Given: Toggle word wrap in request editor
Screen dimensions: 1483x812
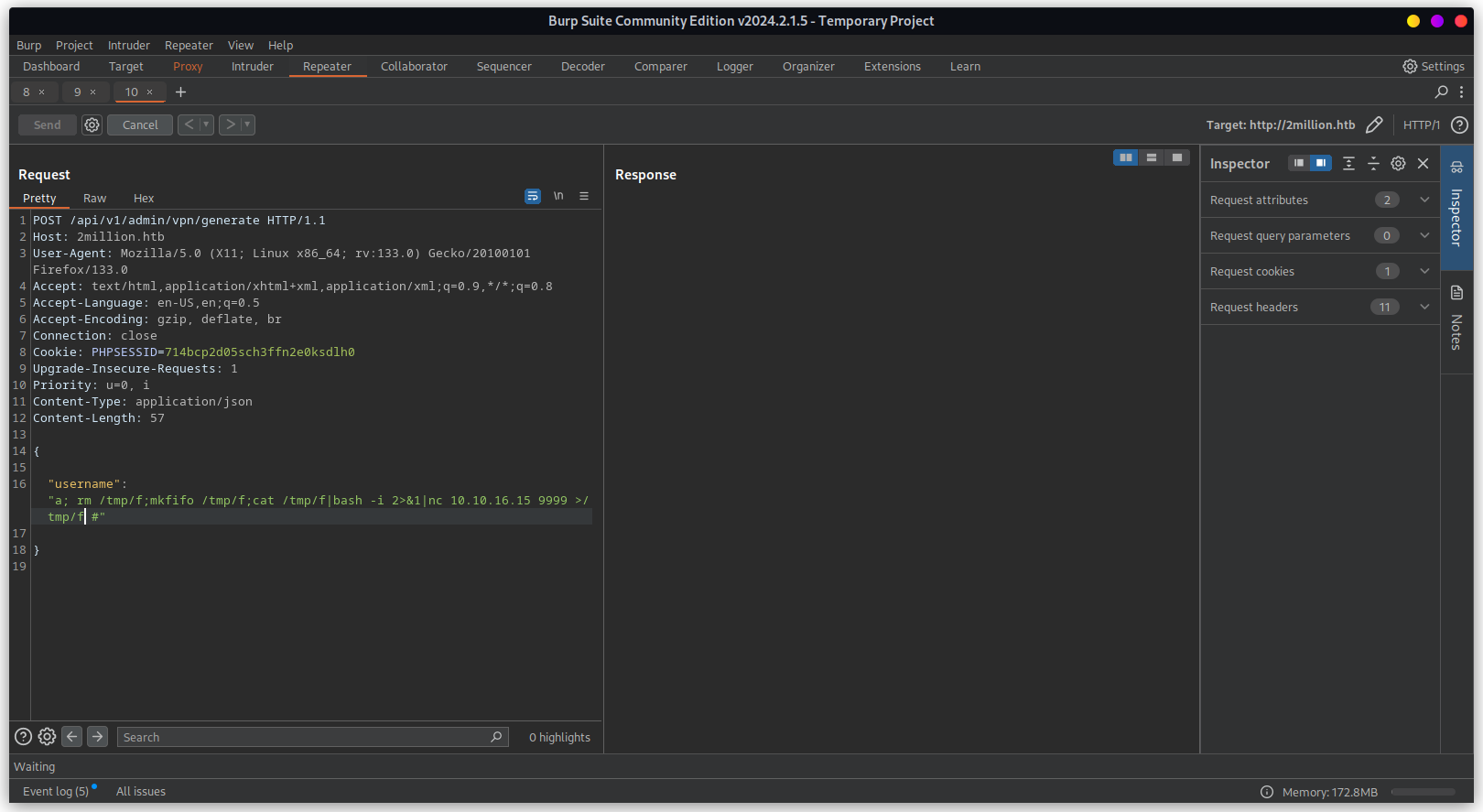Looking at the screenshot, I should click(533, 196).
